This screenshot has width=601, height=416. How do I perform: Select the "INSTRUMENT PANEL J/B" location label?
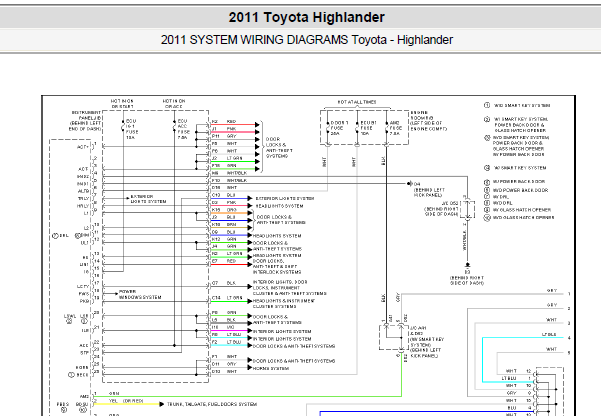tap(86, 121)
